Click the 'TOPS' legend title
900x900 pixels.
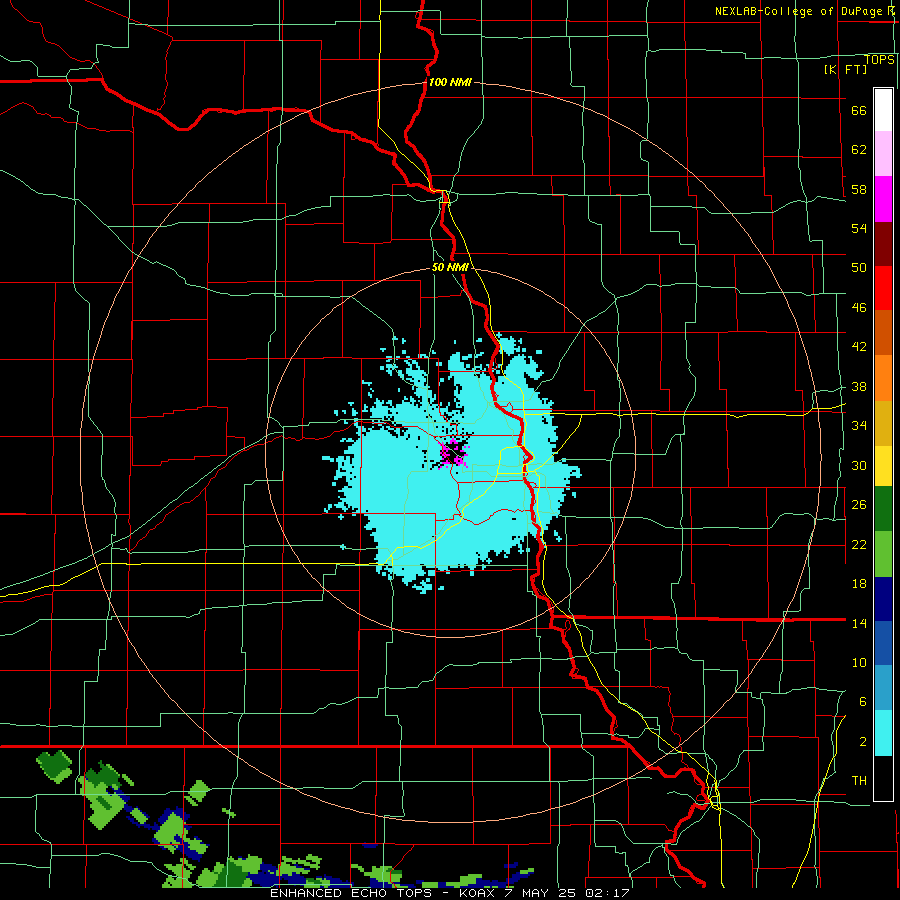(x=879, y=59)
